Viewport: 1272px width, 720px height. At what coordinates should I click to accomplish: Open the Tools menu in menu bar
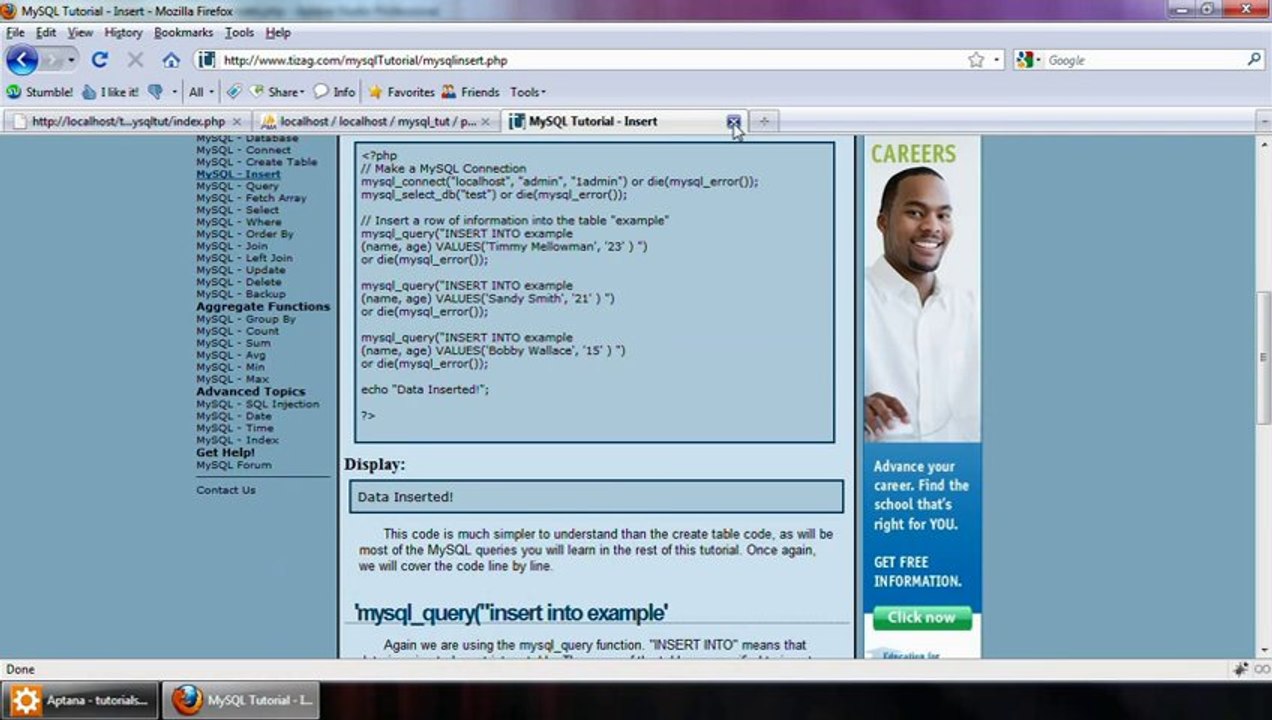pos(239,32)
